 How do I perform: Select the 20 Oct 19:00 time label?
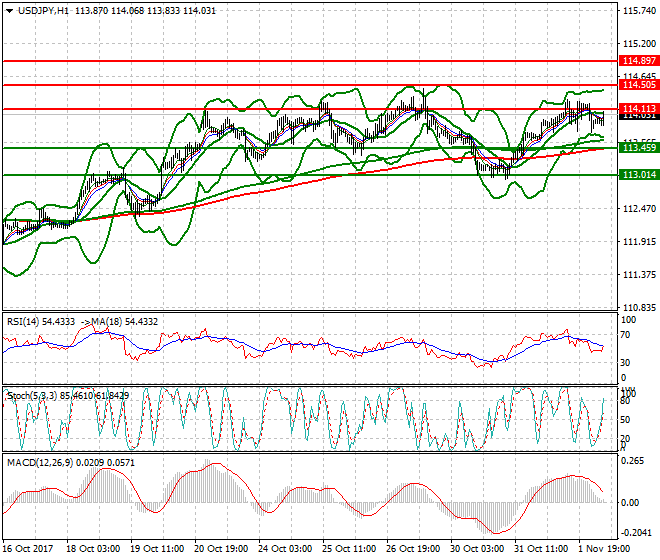click(x=221, y=549)
